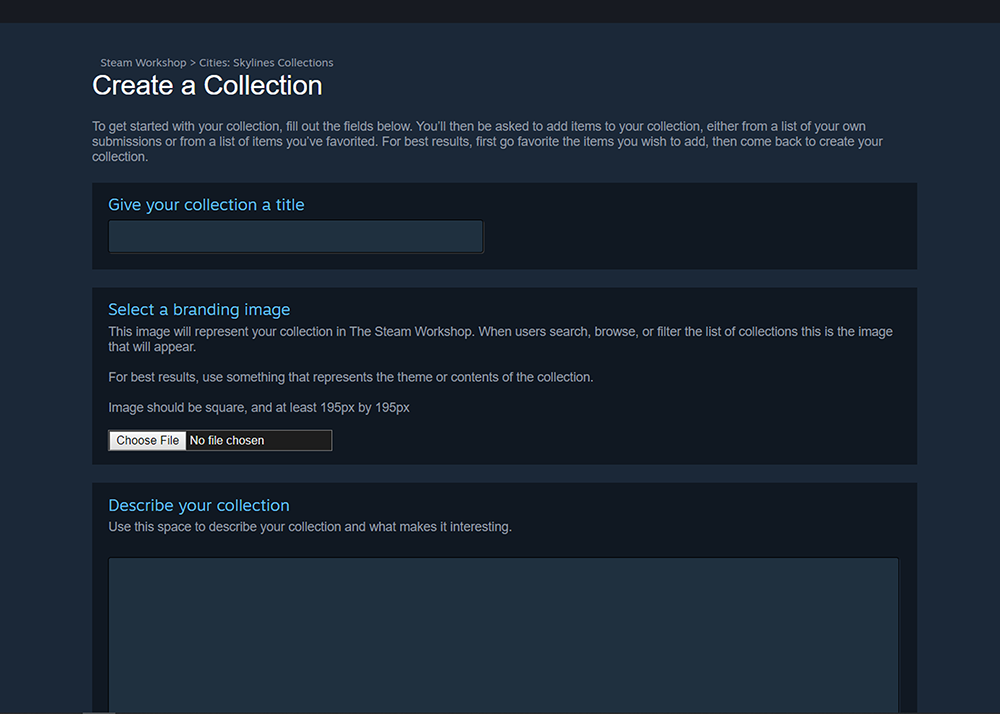Click the 'For best results, use something' hint

(x=350, y=377)
